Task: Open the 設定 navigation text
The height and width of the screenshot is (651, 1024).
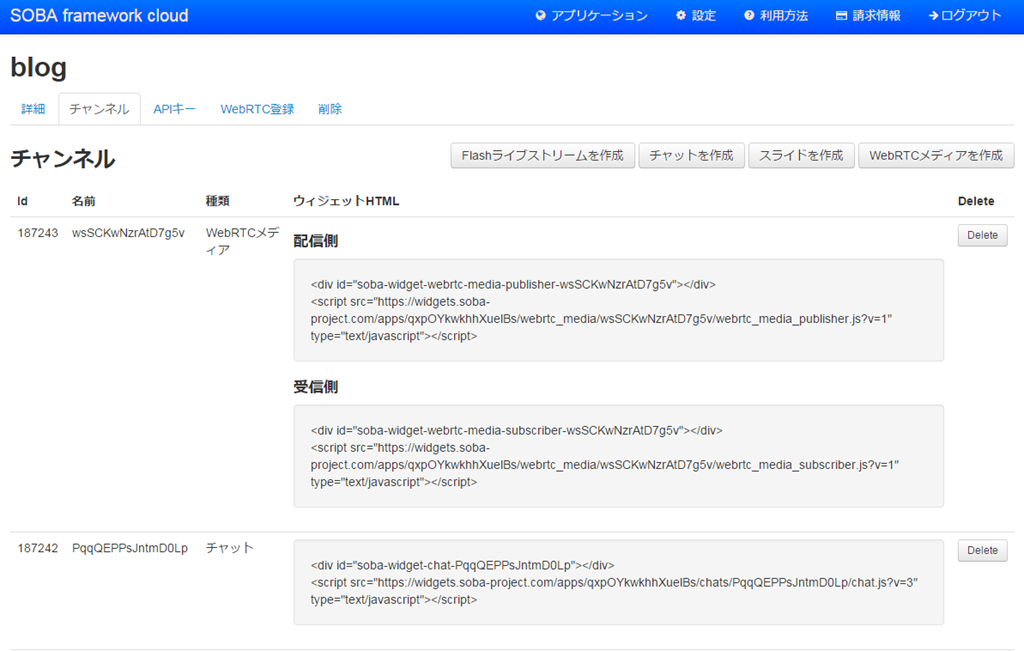Action: point(704,16)
